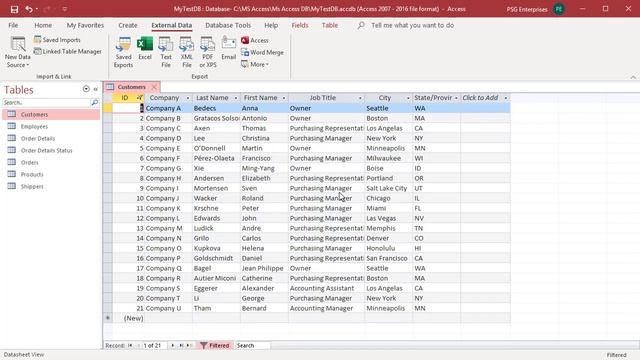This screenshot has width=640, height=360.
Task: Click the Goldschmidt last name cell
Action: [x=216, y=258]
